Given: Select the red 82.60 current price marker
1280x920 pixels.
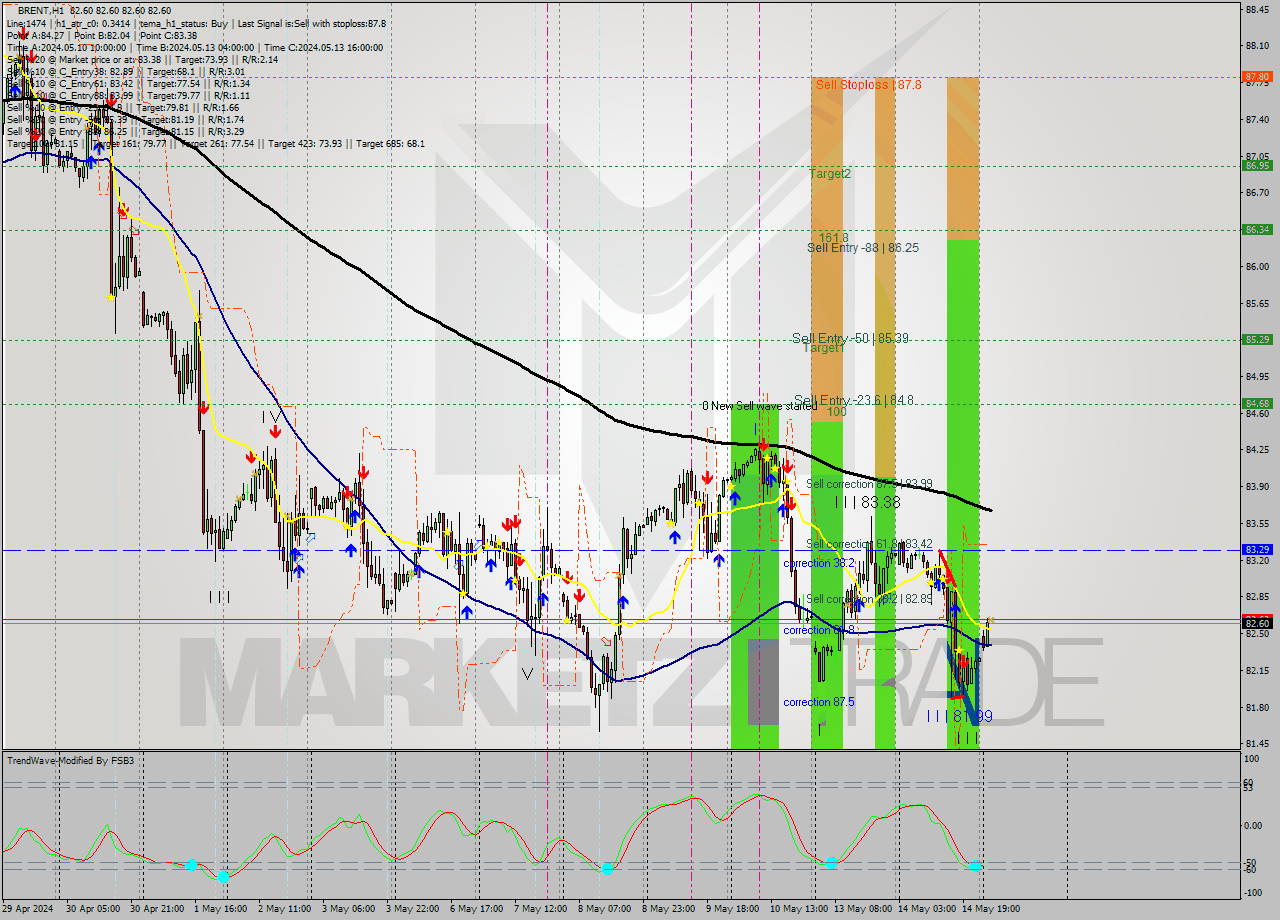Looking at the screenshot, I should pyautogui.click(x=1259, y=620).
